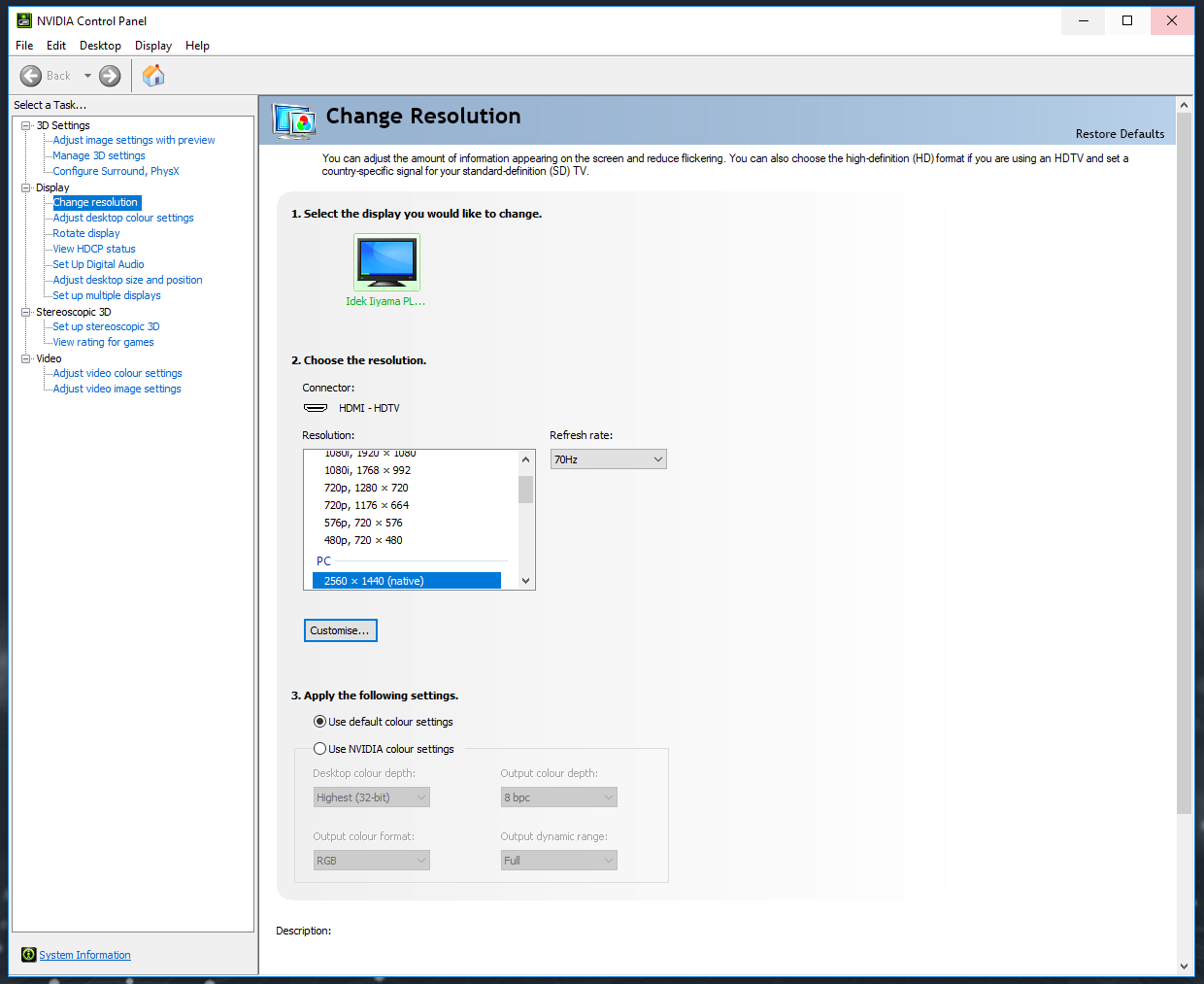Click the Back arrow icon
This screenshot has width=1204, height=984.
click(31, 76)
